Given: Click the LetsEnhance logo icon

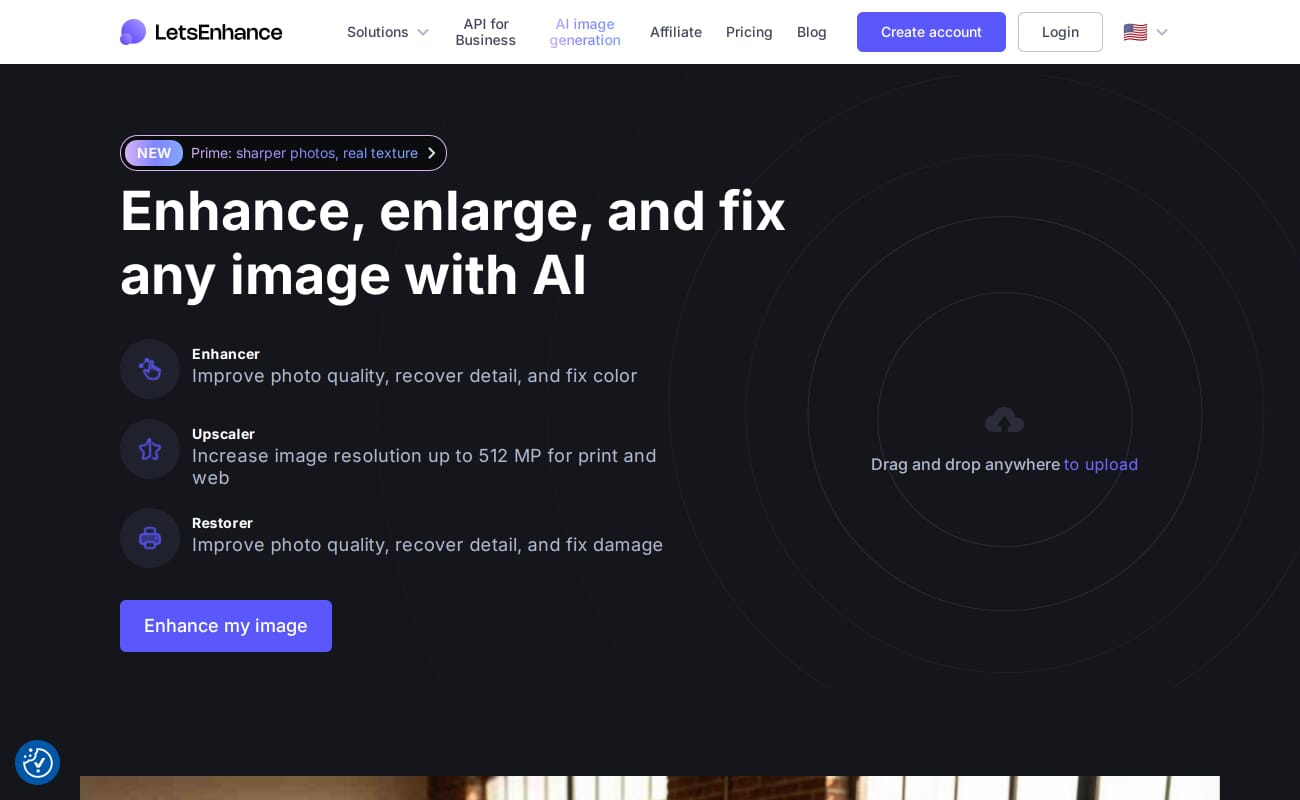Looking at the screenshot, I should 135,32.
